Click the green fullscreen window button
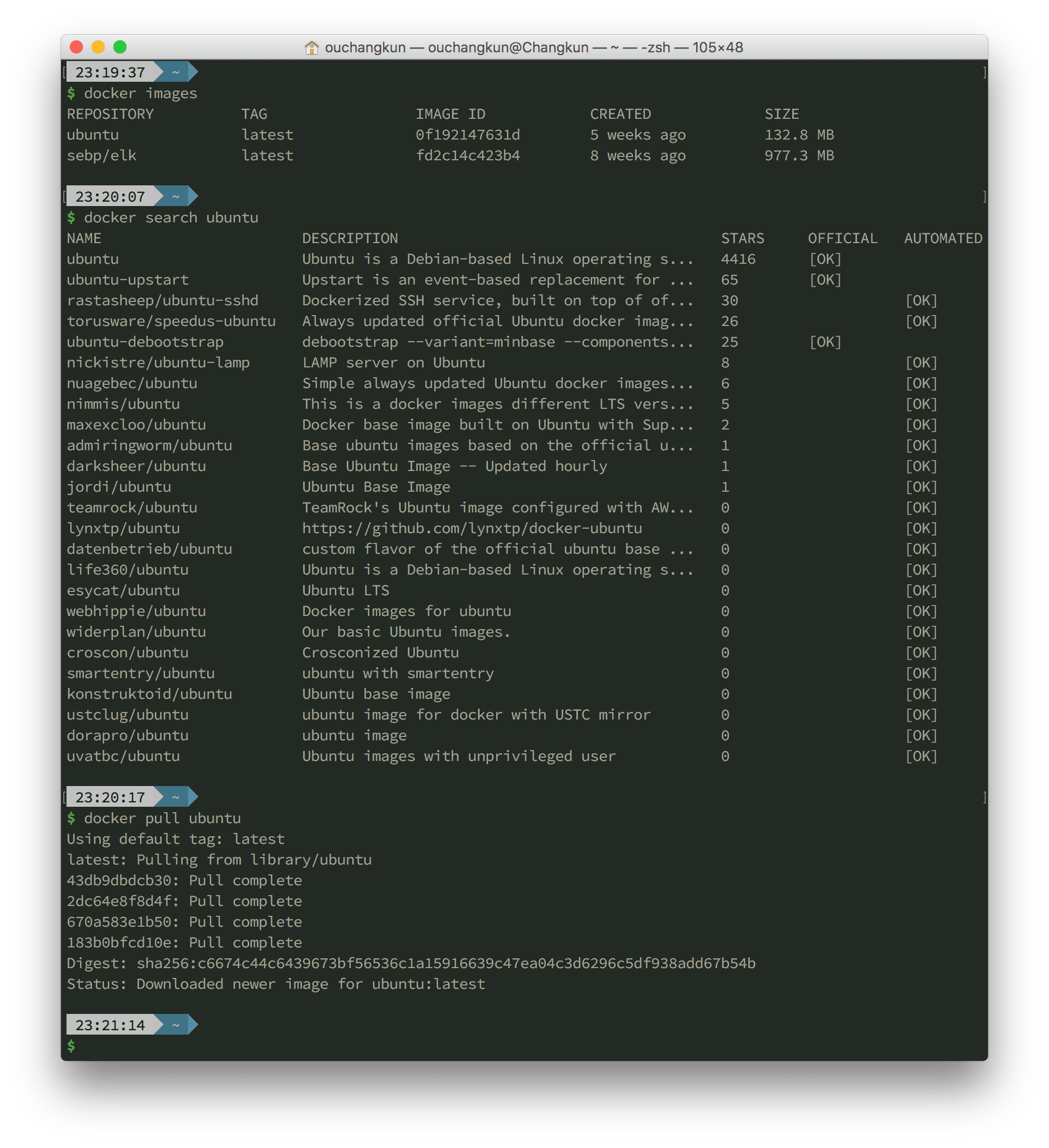The image size is (1049, 1148). (119, 47)
